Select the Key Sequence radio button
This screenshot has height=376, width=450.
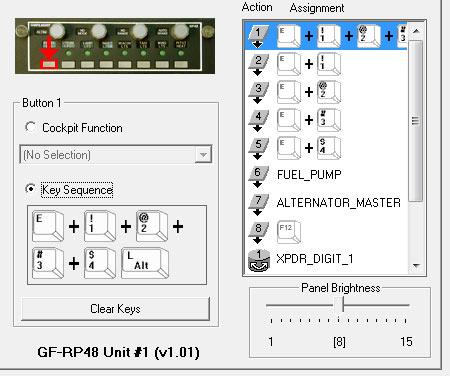[30, 189]
